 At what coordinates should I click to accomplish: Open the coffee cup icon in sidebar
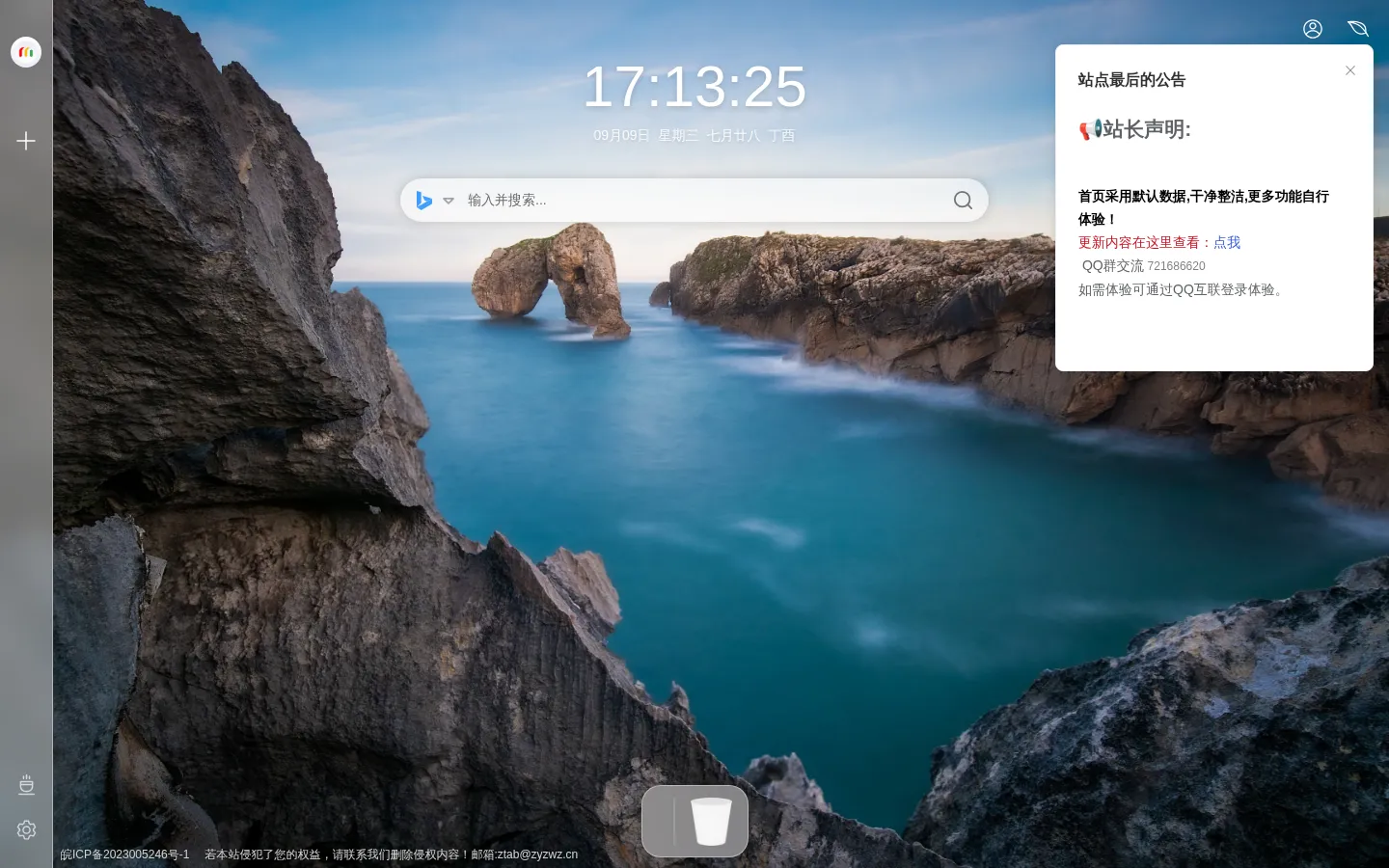26,785
